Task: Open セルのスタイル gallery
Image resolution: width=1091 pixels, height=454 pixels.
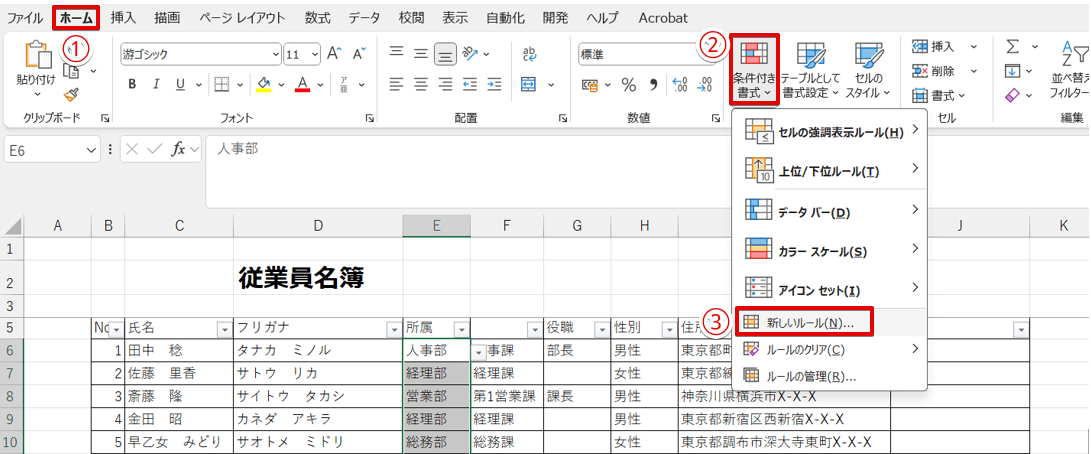Action: [868, 70]
